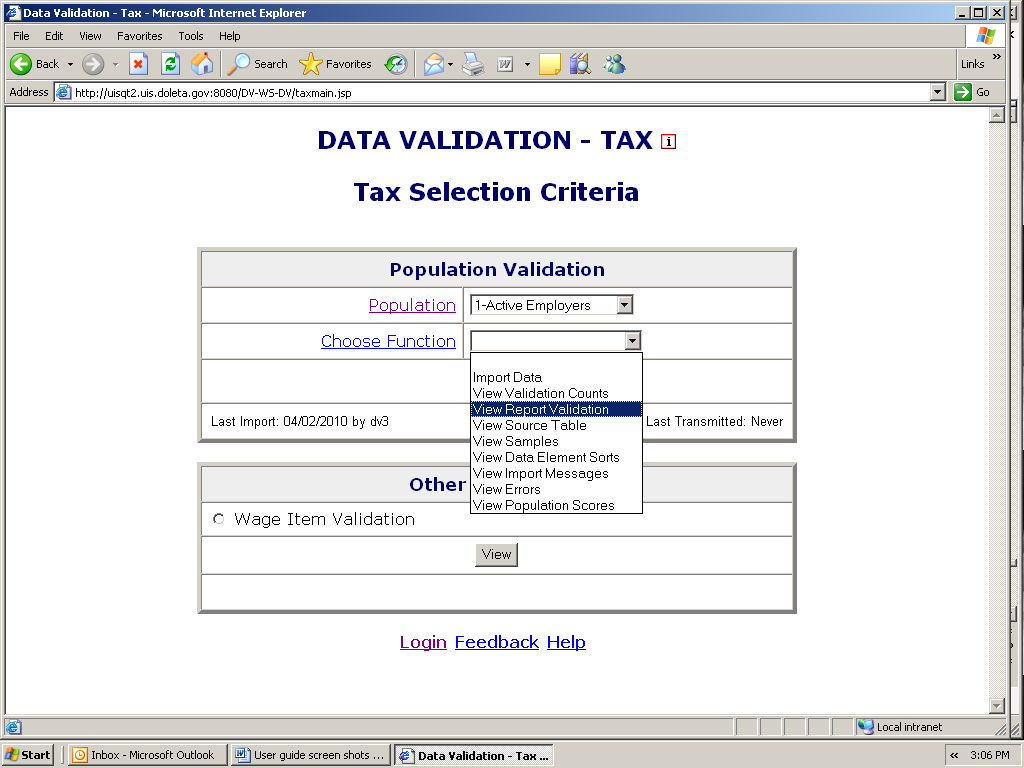This screenshot has height=768, width=1024.
Task: Open the Forward button history dropdown
Action: pos(116,64)
